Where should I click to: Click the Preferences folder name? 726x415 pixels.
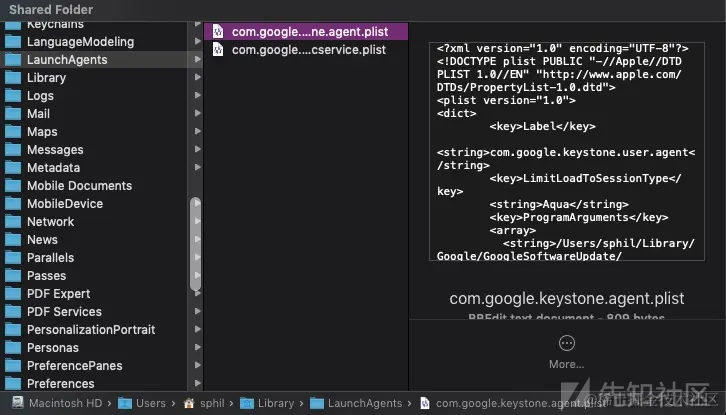(x=61, y=384)
